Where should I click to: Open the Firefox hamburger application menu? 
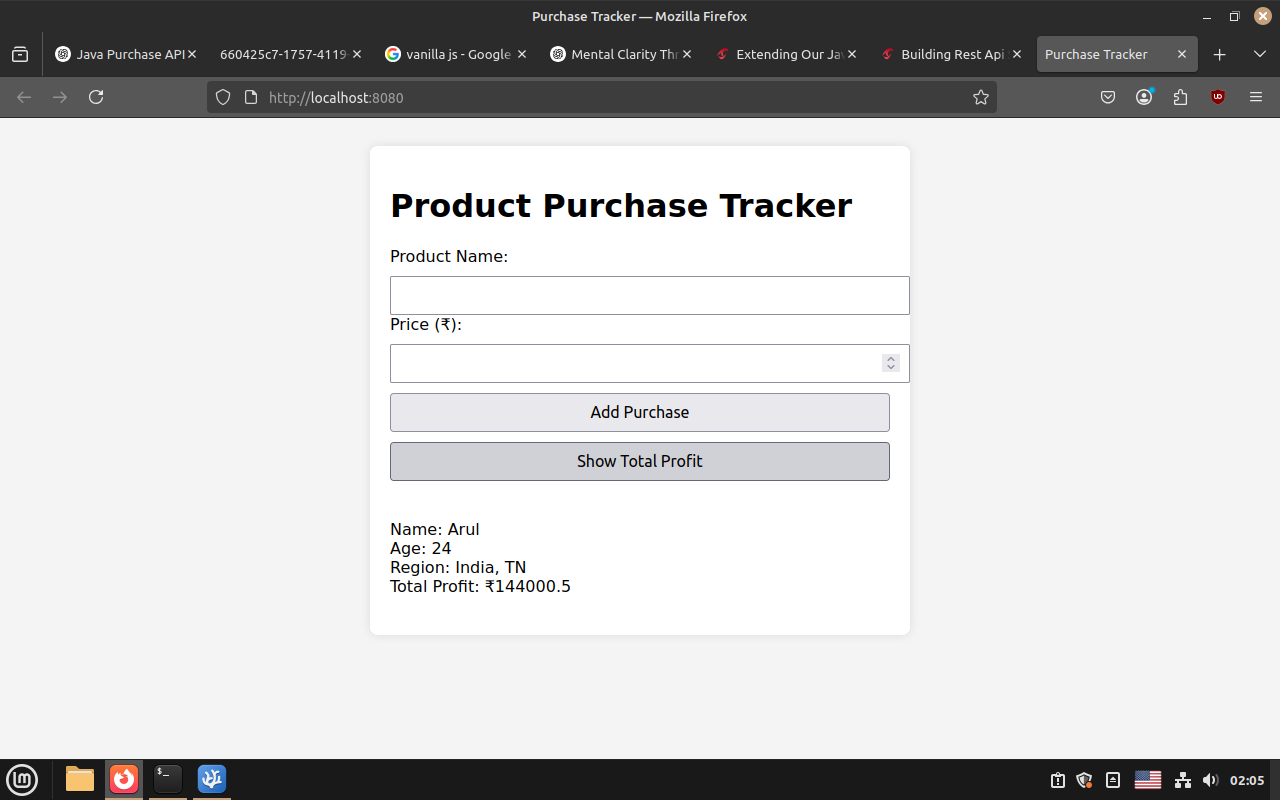[x=1256, y=97]
